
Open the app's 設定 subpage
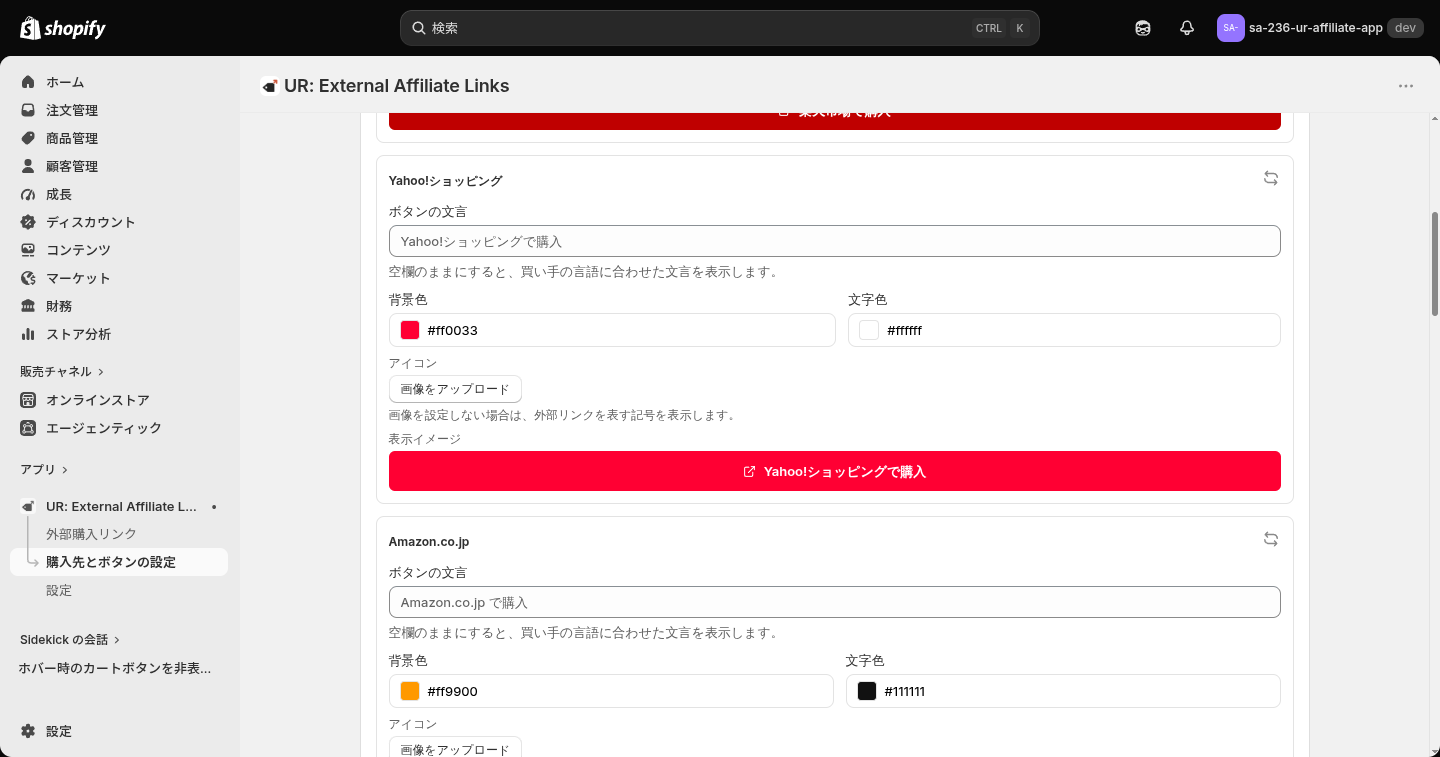pos(59,590)
